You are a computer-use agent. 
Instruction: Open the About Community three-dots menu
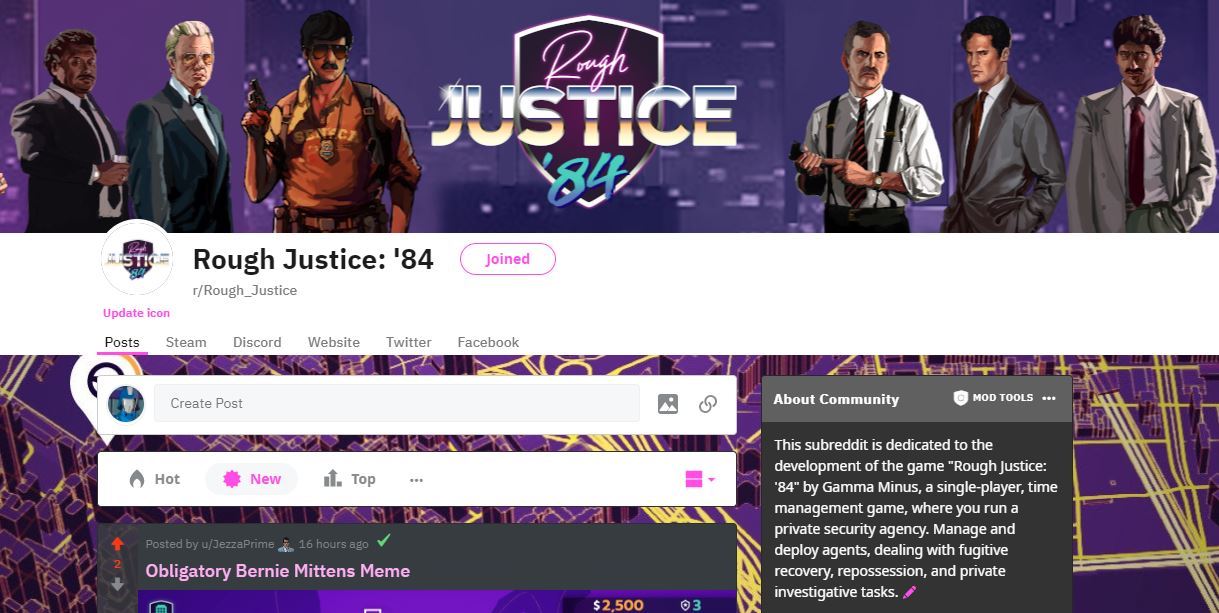[1048, 398]
